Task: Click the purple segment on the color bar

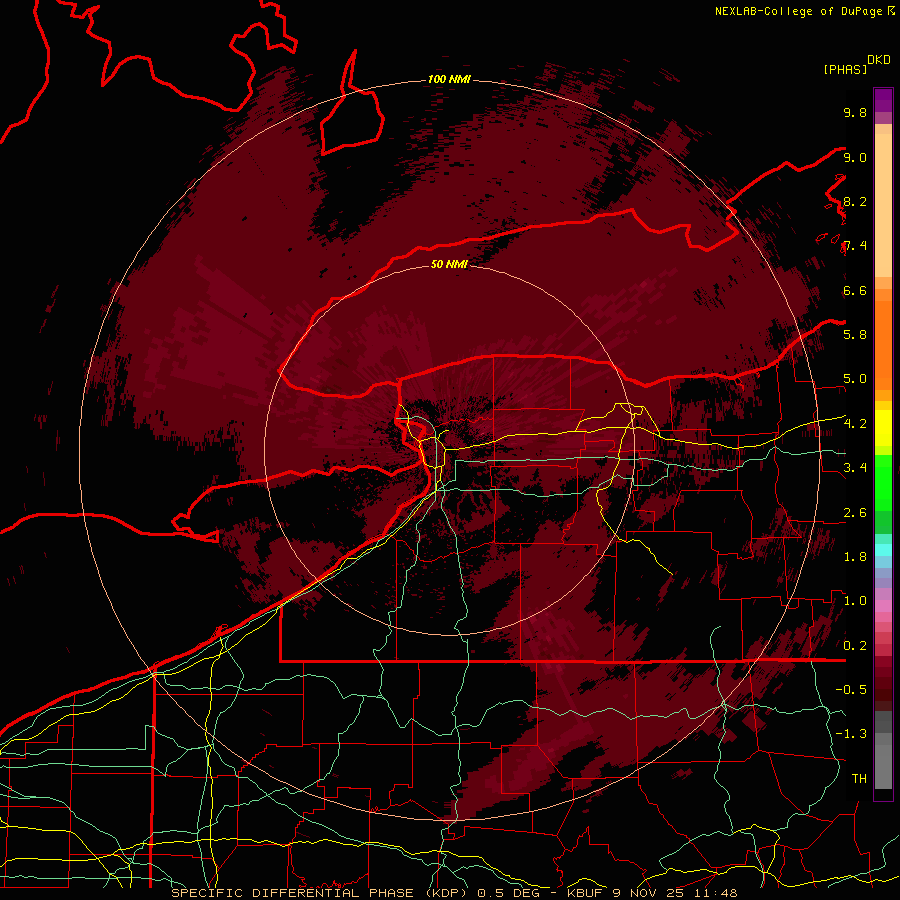Action: [x=883, y=100]
